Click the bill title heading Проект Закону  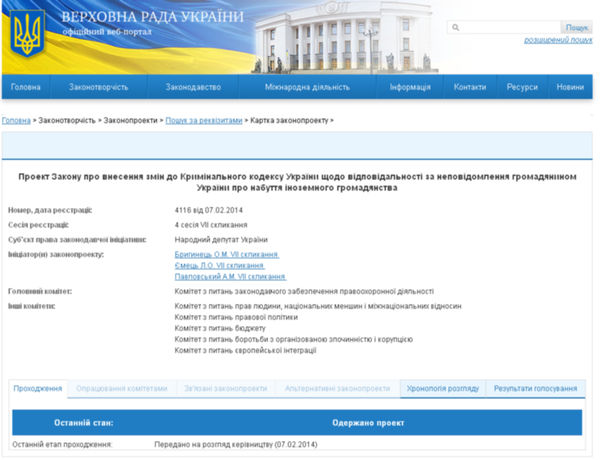tap(297, 182)
